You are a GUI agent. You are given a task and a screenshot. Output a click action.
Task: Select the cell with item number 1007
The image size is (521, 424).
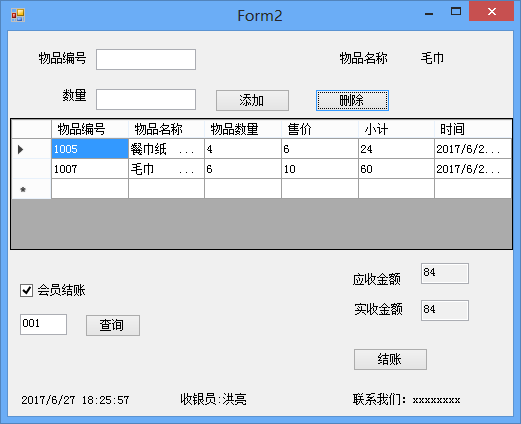90,169
